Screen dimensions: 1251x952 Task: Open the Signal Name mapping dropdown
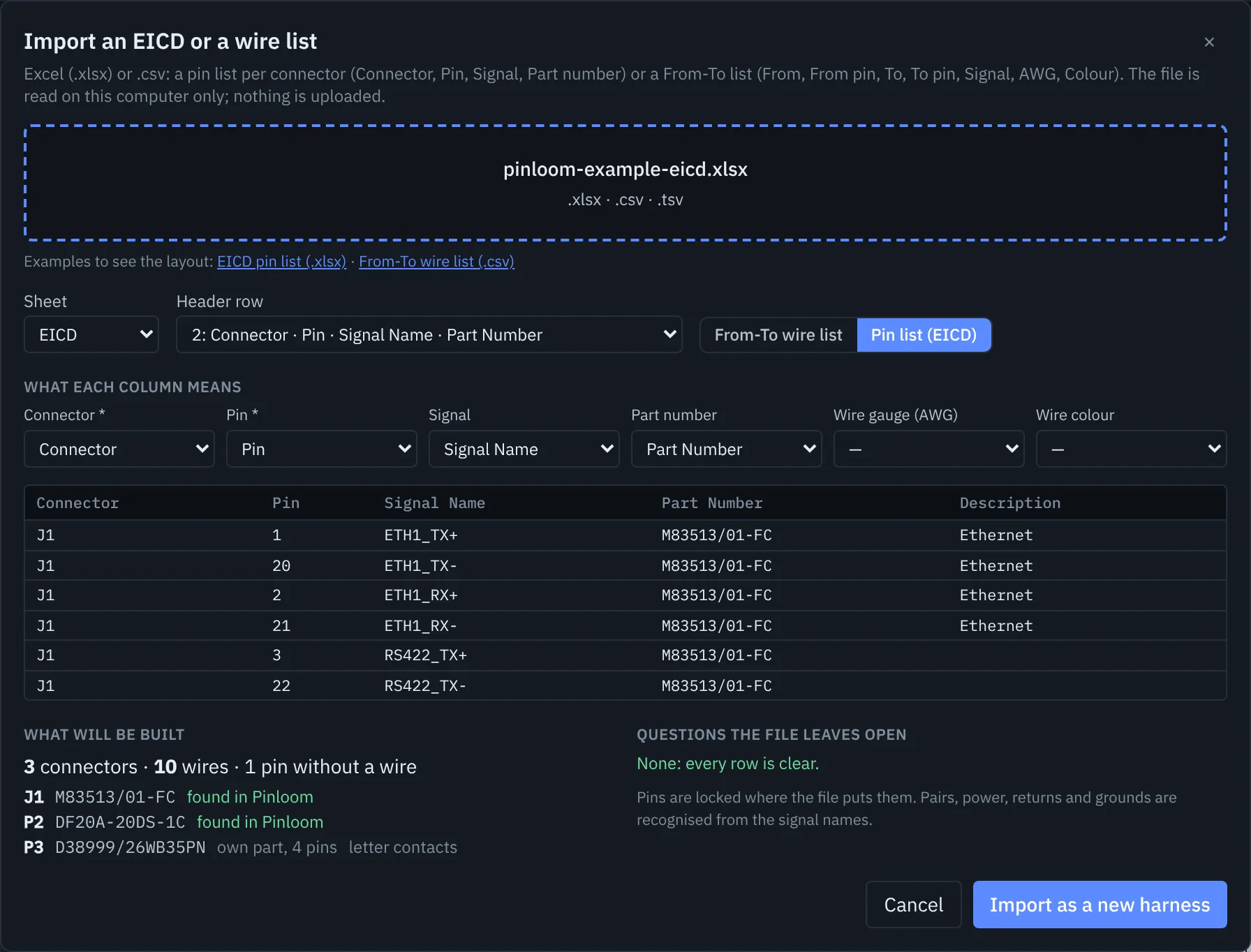(x=524, y=449)
